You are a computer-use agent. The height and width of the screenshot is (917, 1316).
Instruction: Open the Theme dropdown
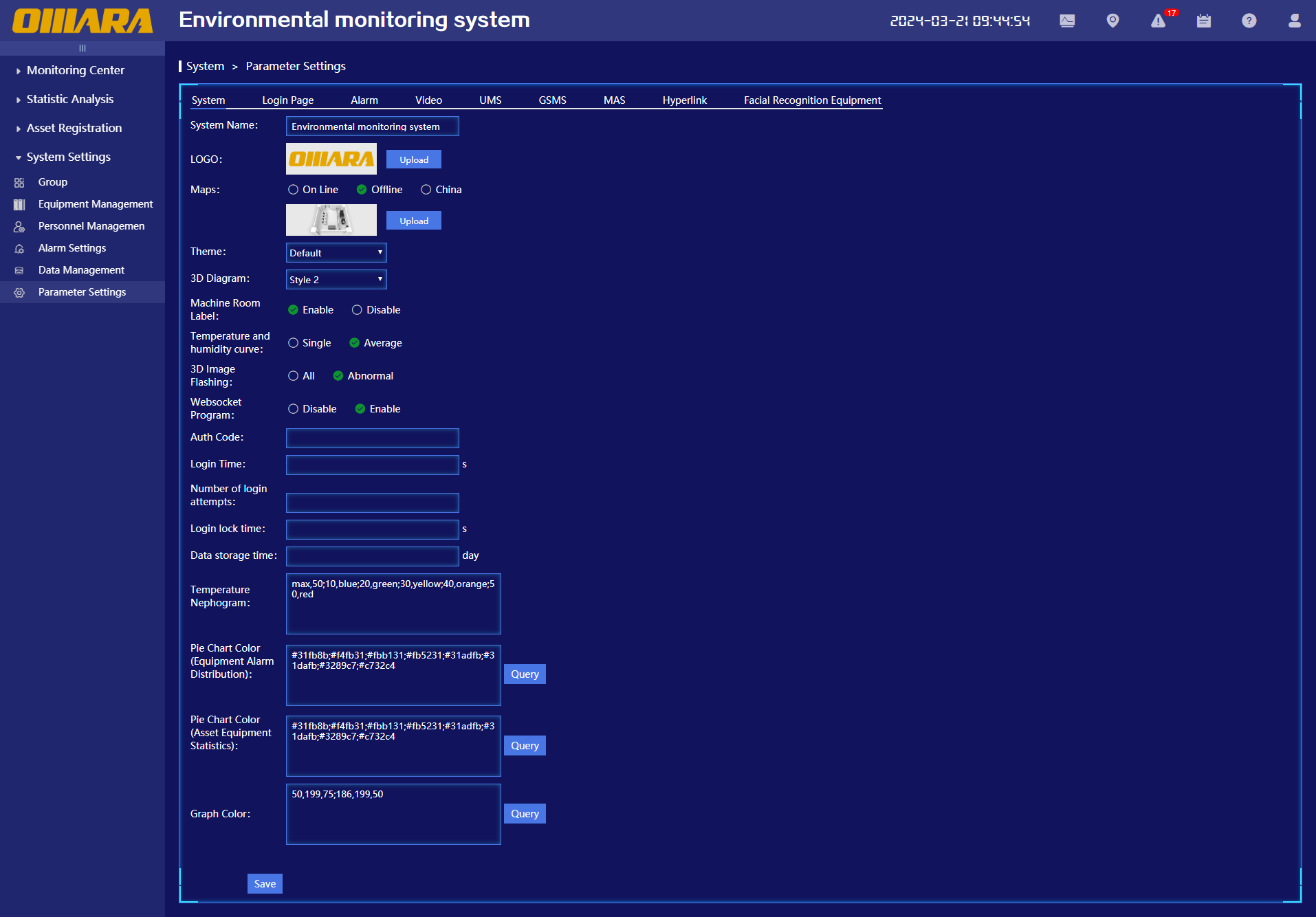coord(336,253)
